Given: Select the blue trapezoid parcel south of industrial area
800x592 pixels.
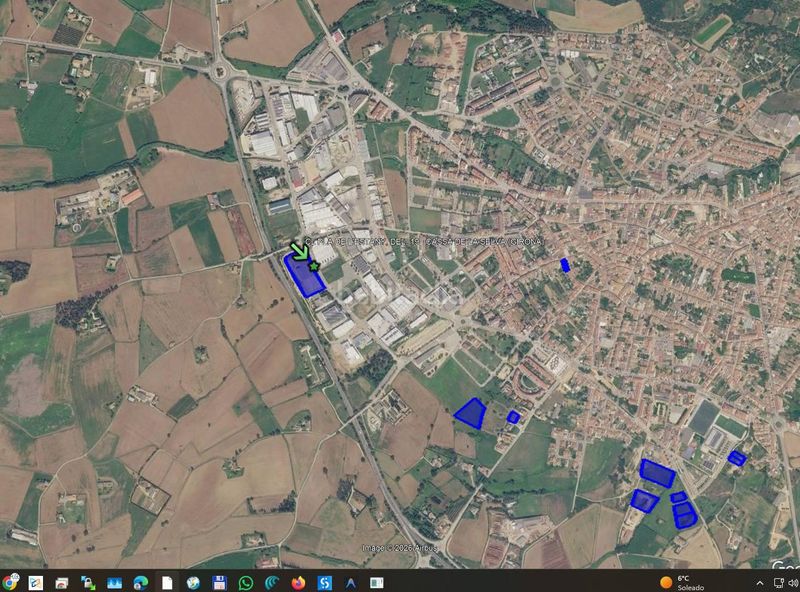Looking at the screenshot, I should point(470,413).
